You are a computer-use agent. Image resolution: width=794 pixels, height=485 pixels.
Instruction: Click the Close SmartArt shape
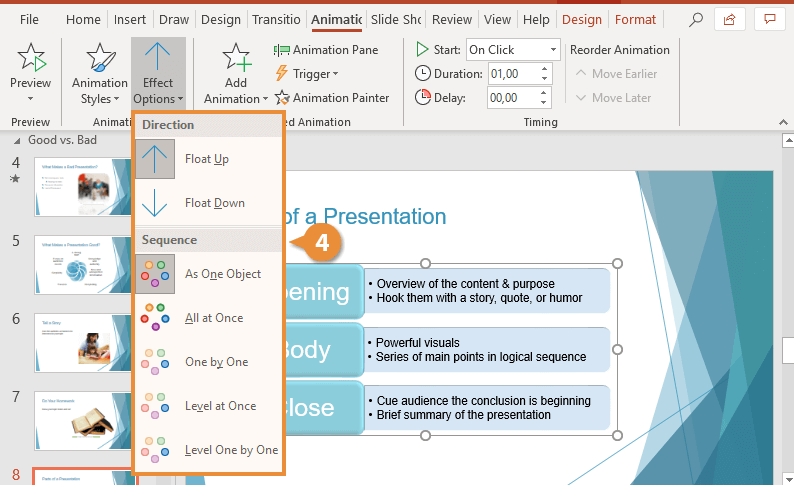[325, 408]
